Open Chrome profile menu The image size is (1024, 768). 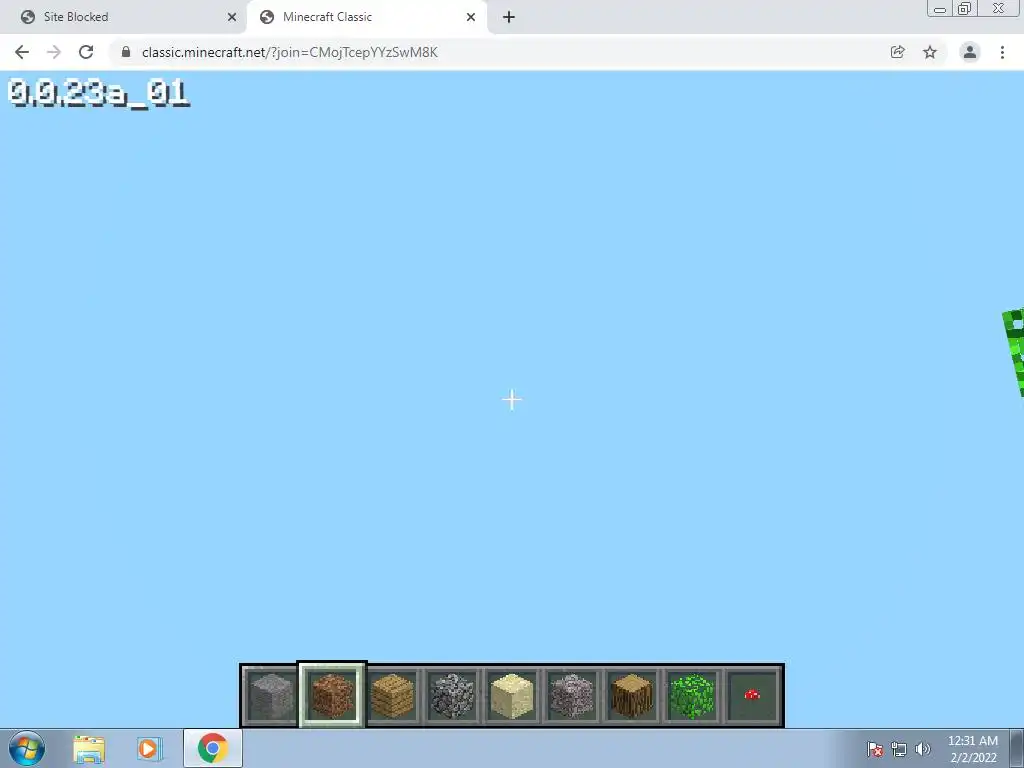point(970,52)
